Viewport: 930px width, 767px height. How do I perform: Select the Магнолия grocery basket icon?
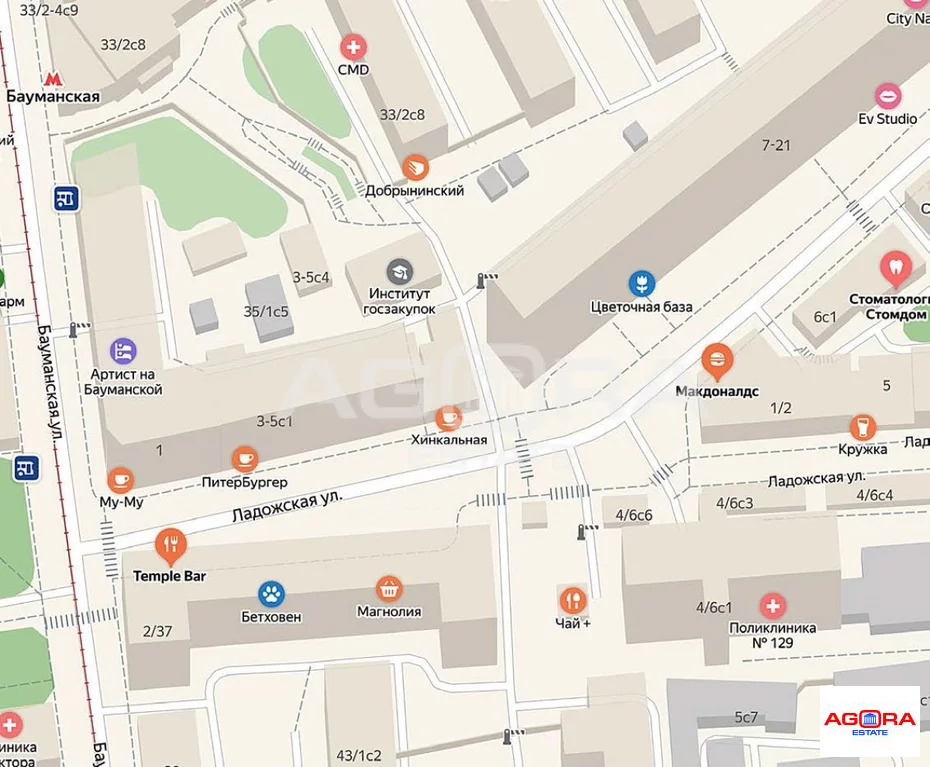(389, 589)
